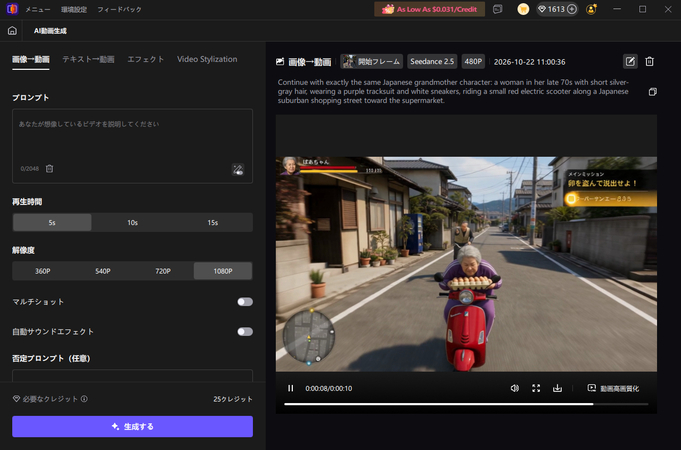Seek on the video progress bar
This screenshot has height=450, width=681.
point(466,404)
